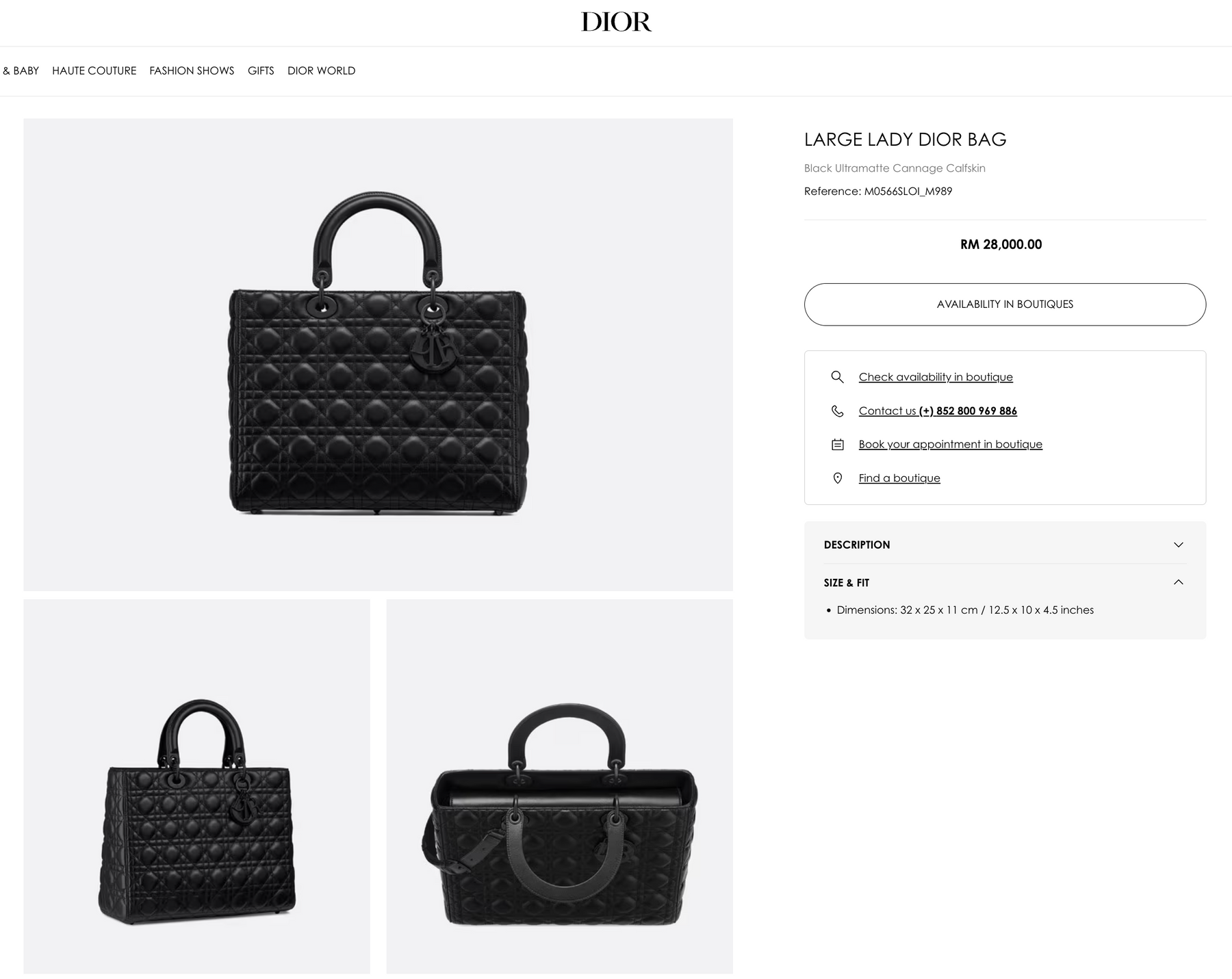This screenshot has width=1232, height=979.
Task: Follow the Check availability in boutique link
Action: (x=936, y=377)
